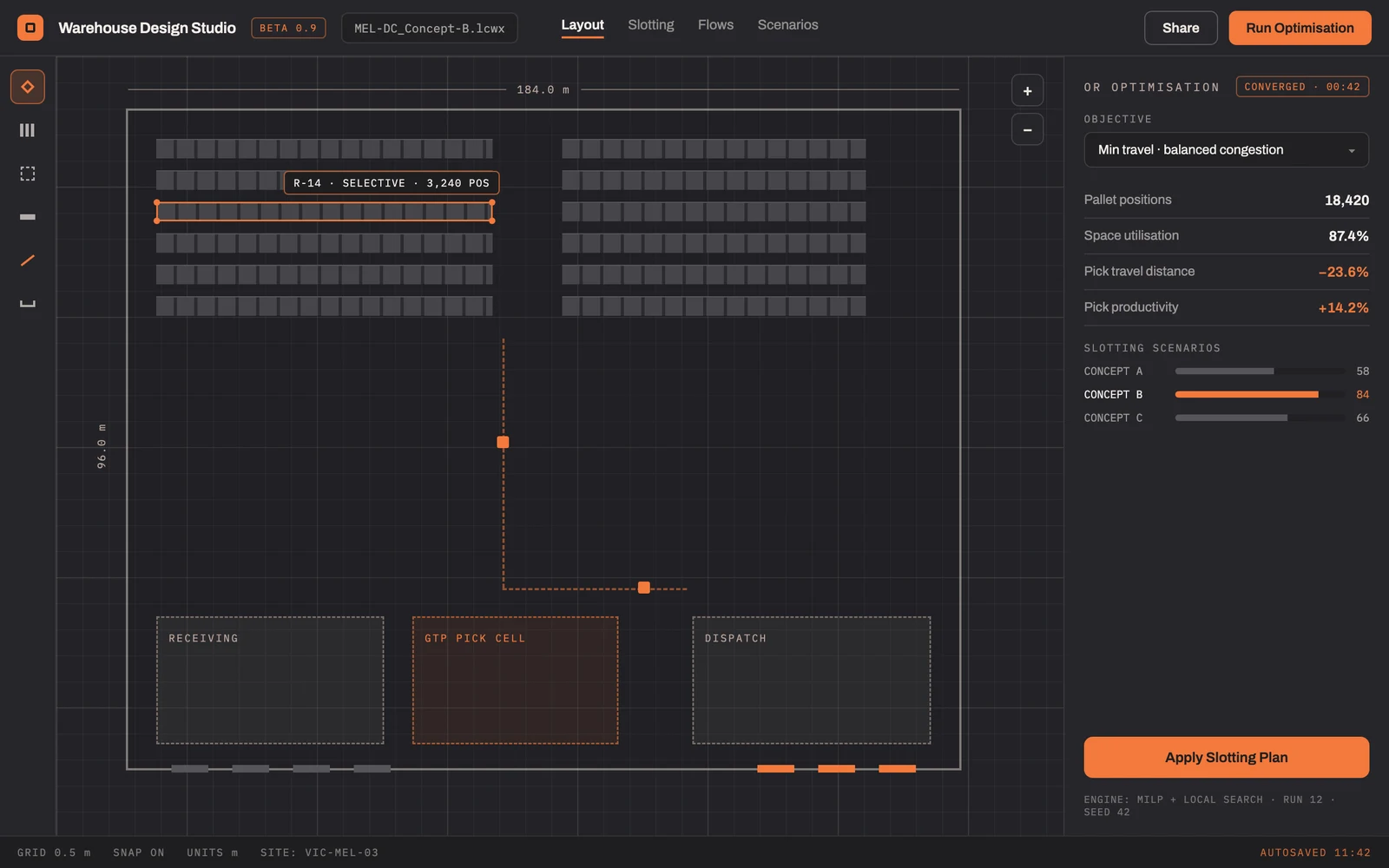Open the Objective dropdown
The height and width of the screenshot is (868, 1389).
click(x=1226, y=149)
